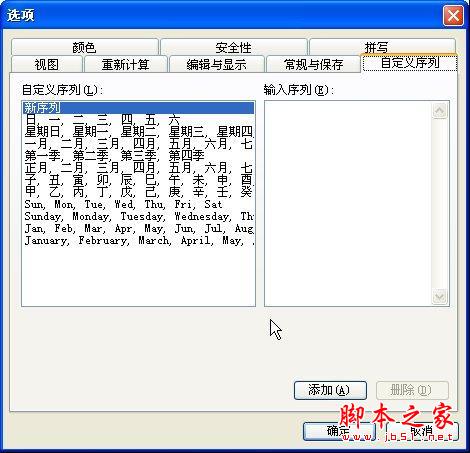
Task: Select the 子, 丑, 寅, 卯 sequence row
Action: [138, 180]
